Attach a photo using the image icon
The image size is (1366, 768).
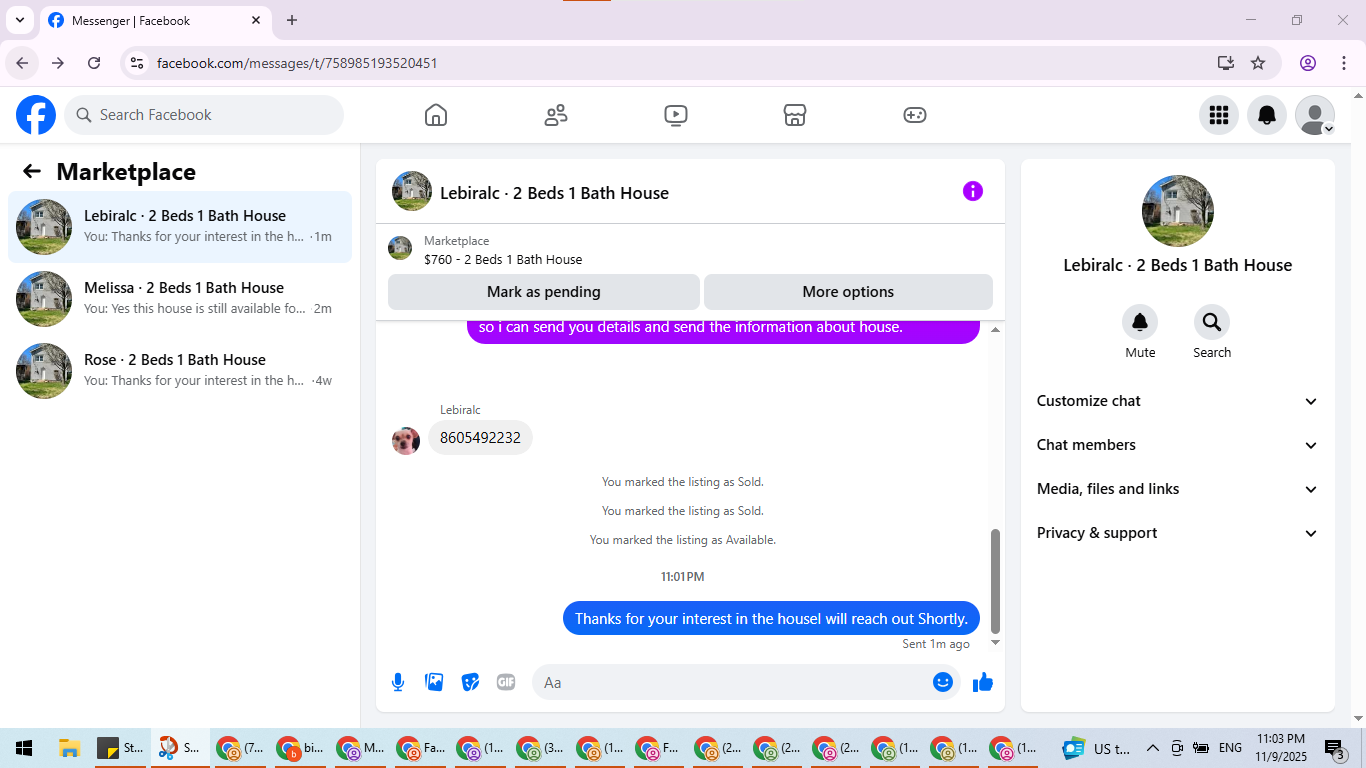coord(434,682)
